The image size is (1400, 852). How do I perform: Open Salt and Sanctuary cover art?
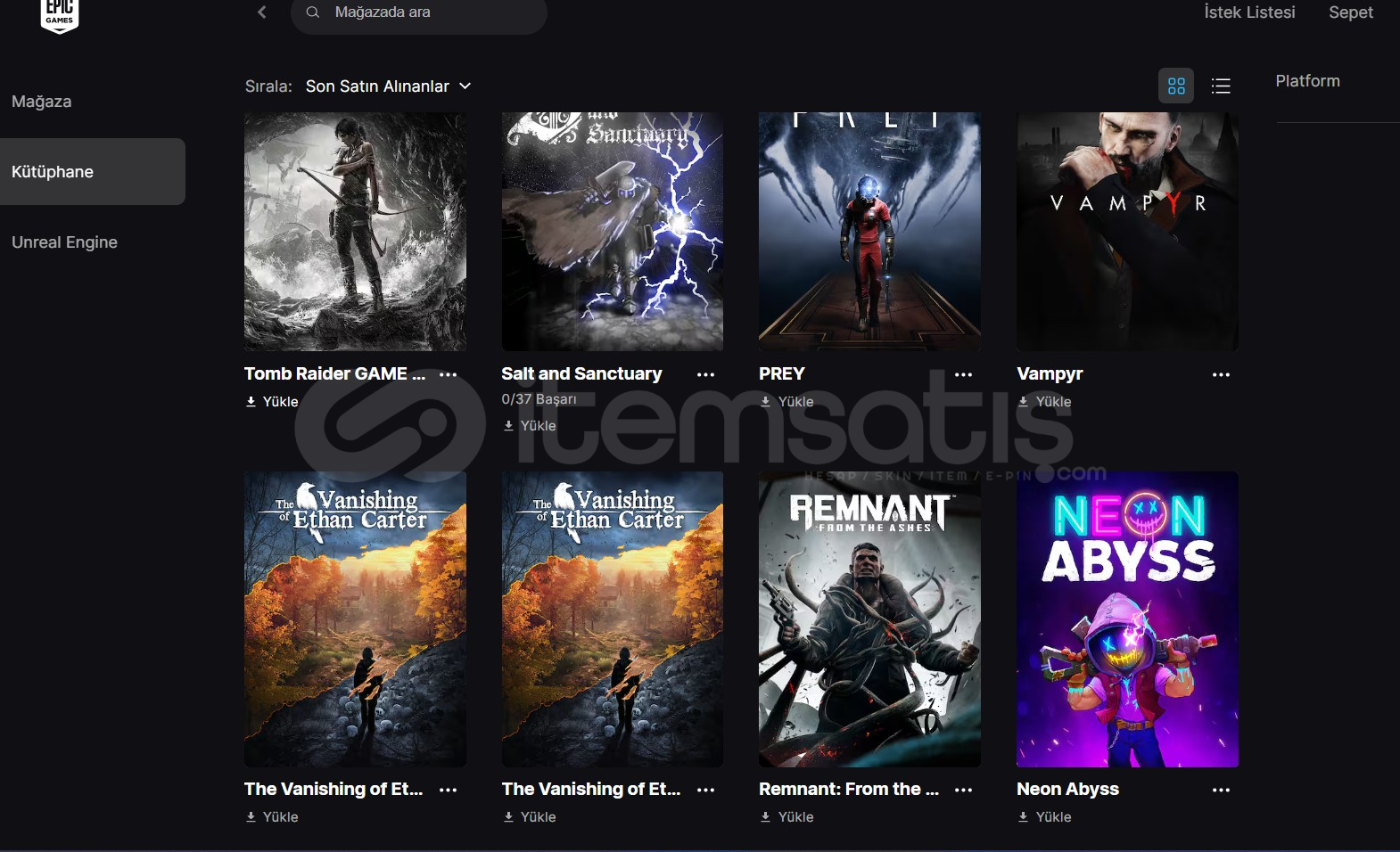pyautogui.click(x=613, y=232)
